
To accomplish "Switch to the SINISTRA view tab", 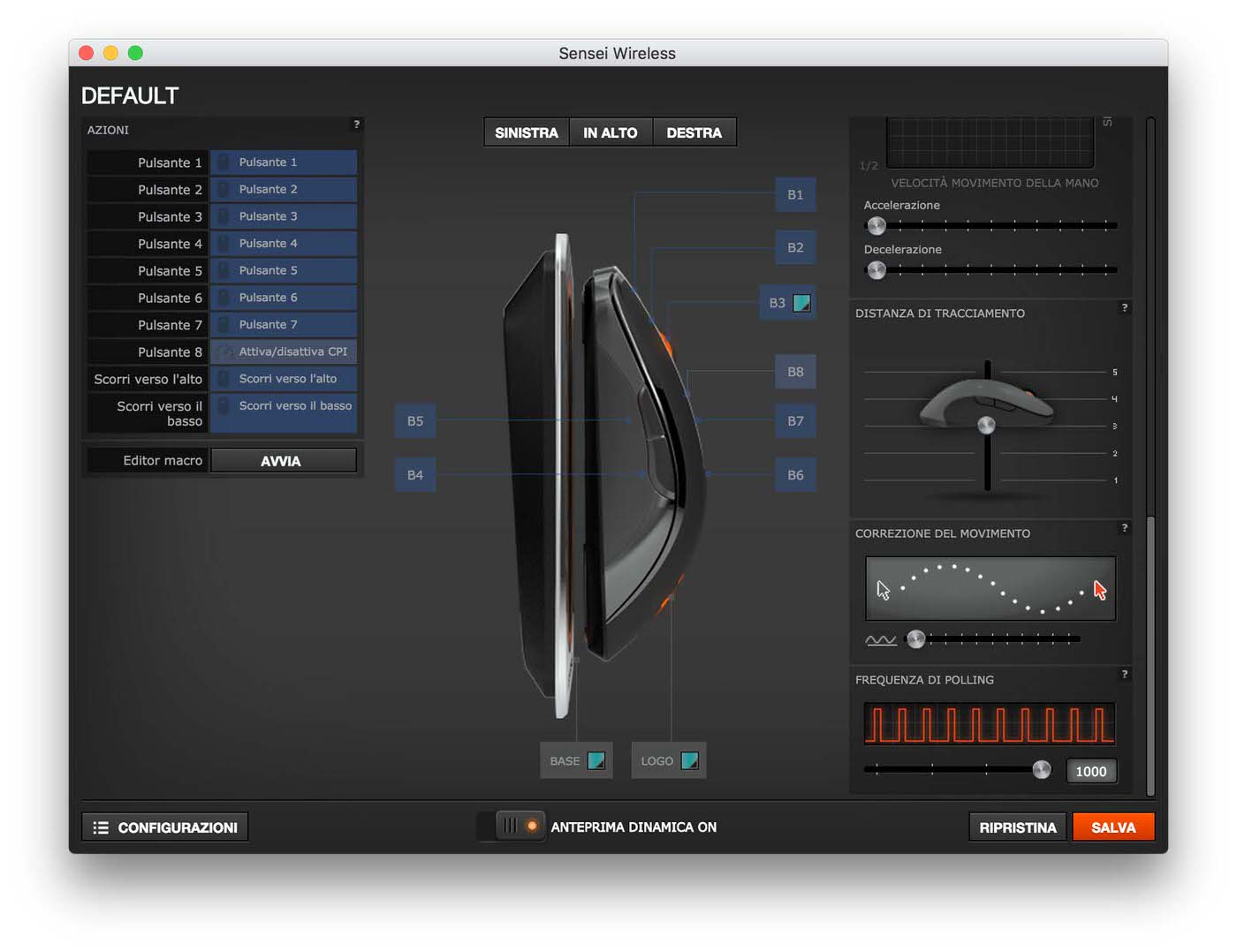I will coord(527,132).
